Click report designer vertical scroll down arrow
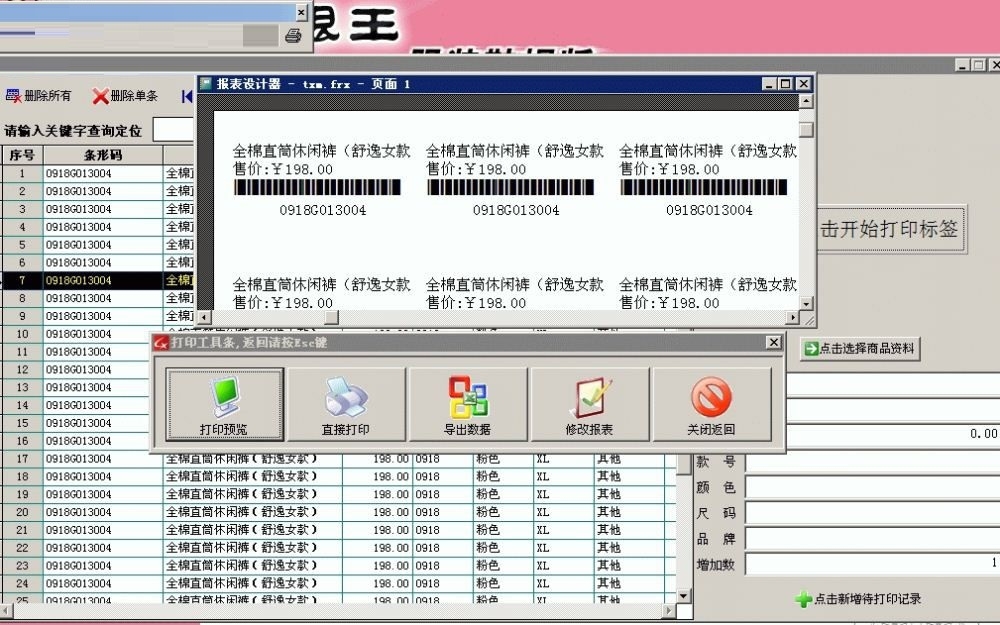1000x625 pixels. [806, 304]
